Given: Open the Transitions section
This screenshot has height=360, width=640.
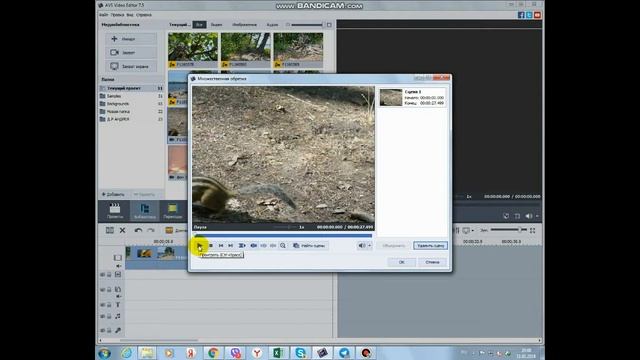Looking at the screenshot, I should [173, 211].
